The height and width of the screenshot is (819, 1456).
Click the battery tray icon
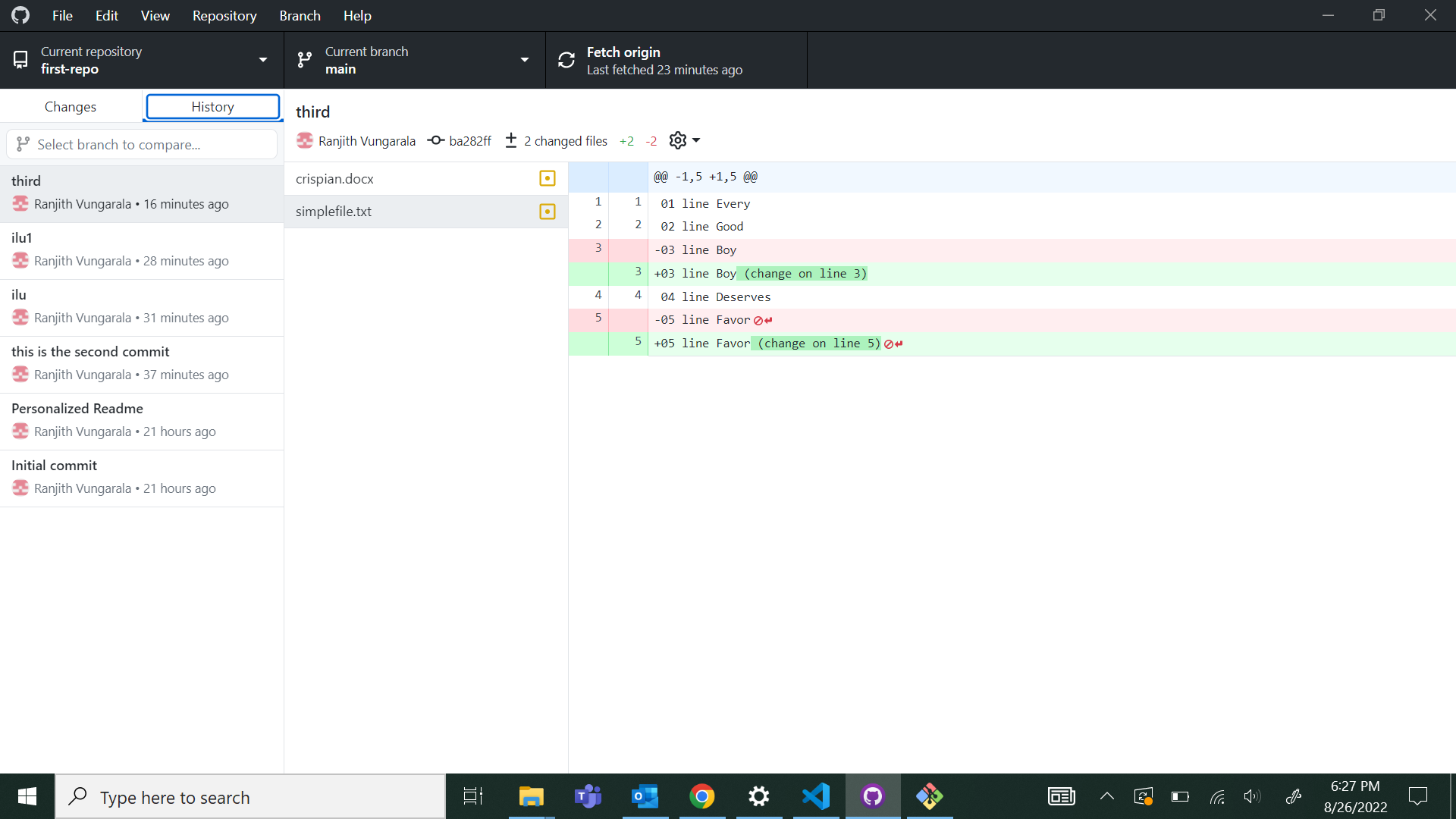[x=1180, y=796]
